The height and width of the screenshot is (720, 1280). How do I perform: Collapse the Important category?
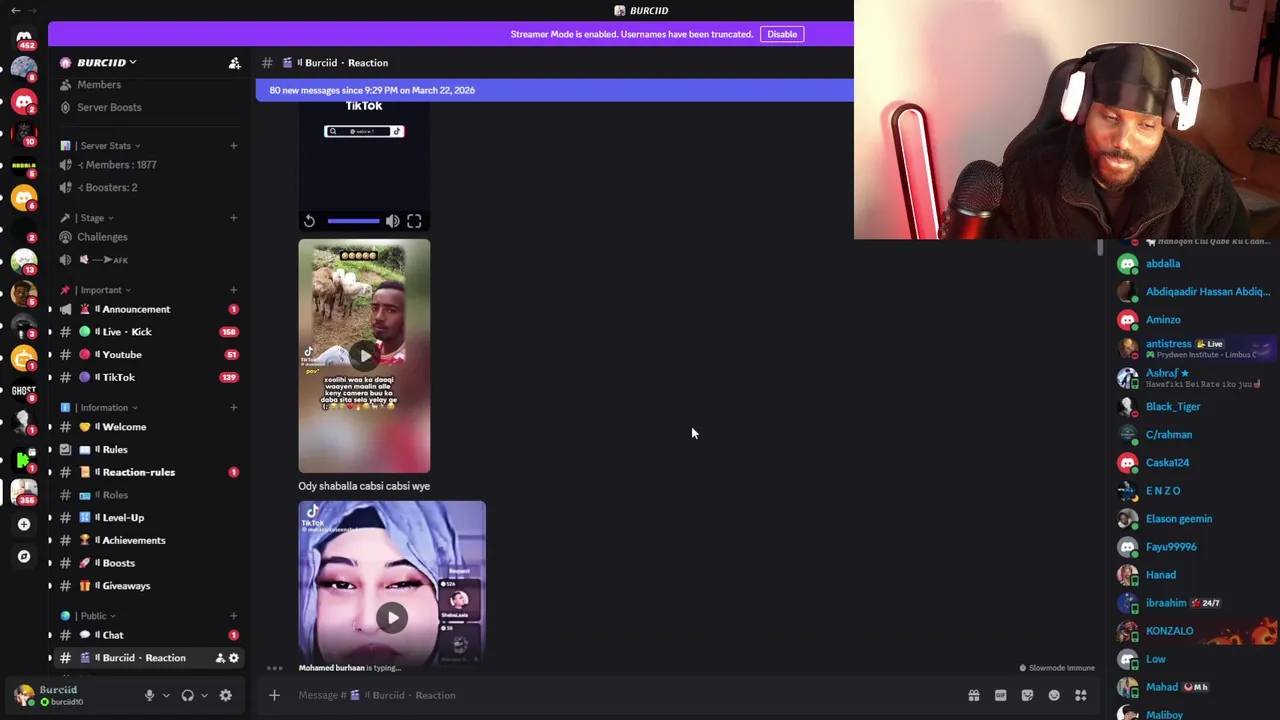pyautogui.click(x=101, y=290)
